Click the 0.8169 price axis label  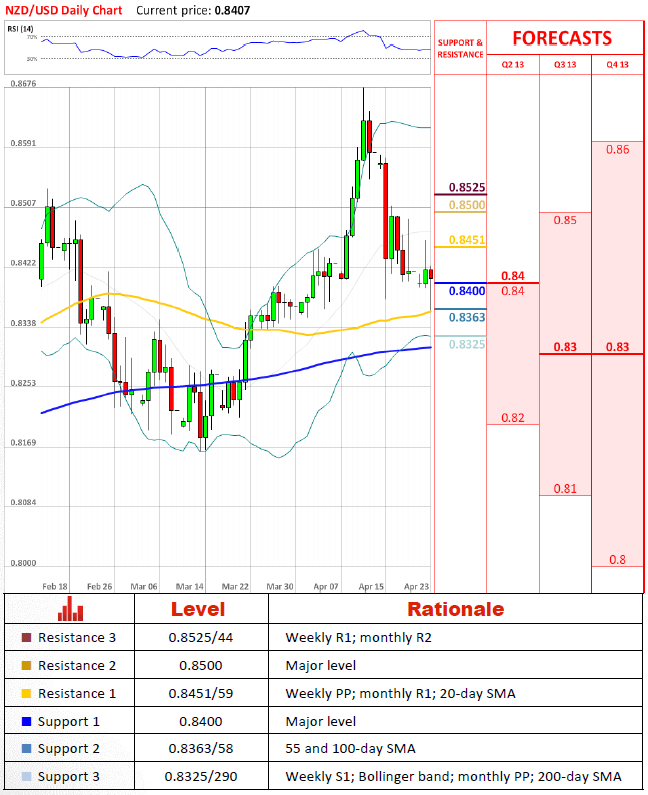point(23,443)
